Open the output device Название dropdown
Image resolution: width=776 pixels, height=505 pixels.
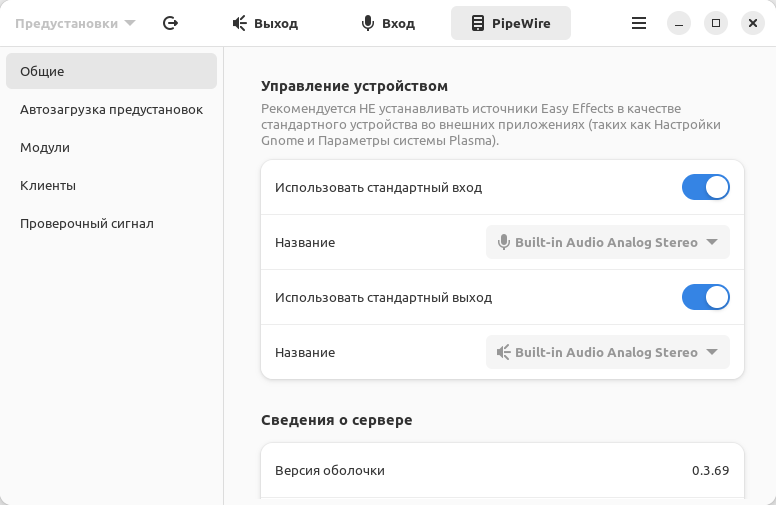[608, 352]
